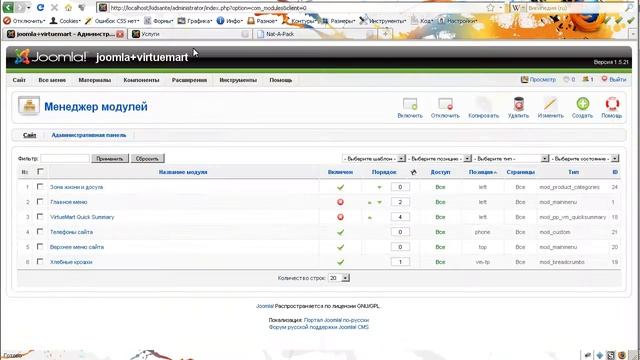Check the box for Зона жизни и досуга
Image resolution: width=640 pixels, height=360 pixels.
pyautogui.click(x=40, y=187)
